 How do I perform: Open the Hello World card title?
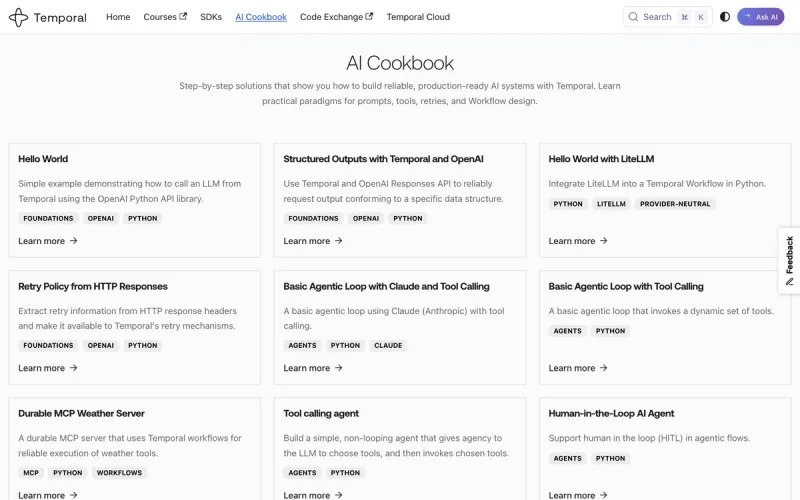click(43, 159)
